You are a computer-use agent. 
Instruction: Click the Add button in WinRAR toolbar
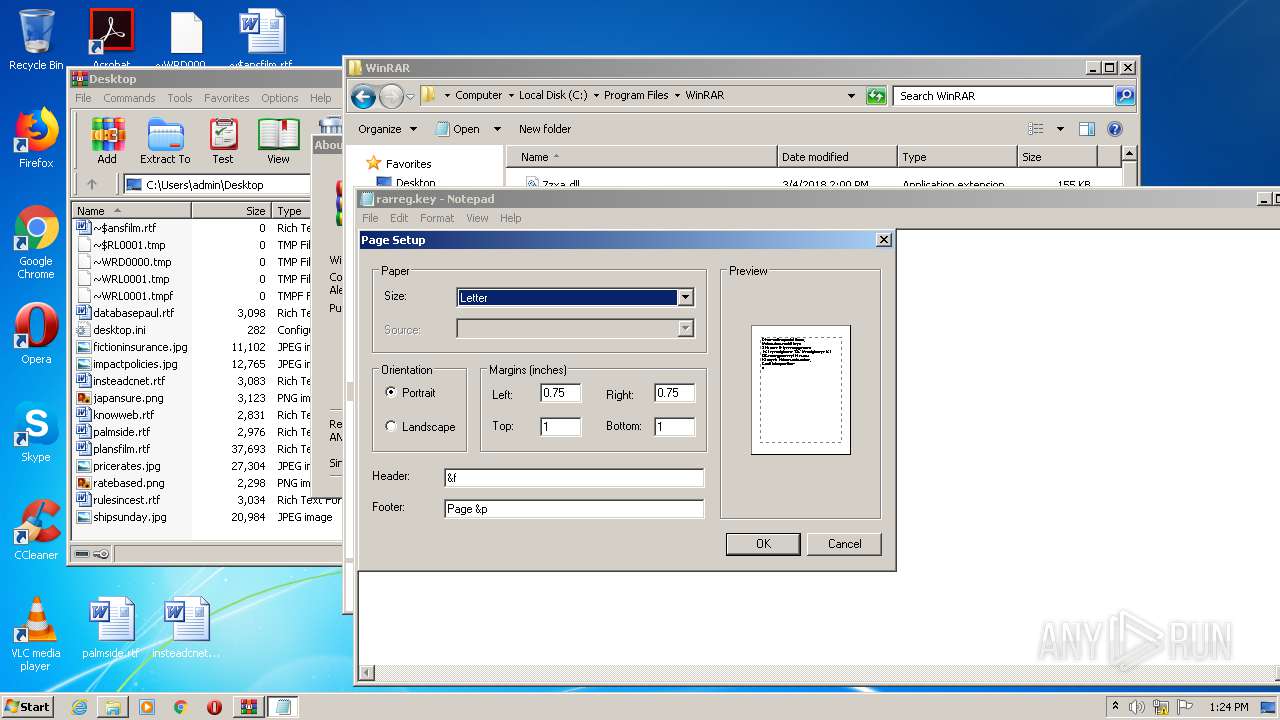(x=107, y=140)
